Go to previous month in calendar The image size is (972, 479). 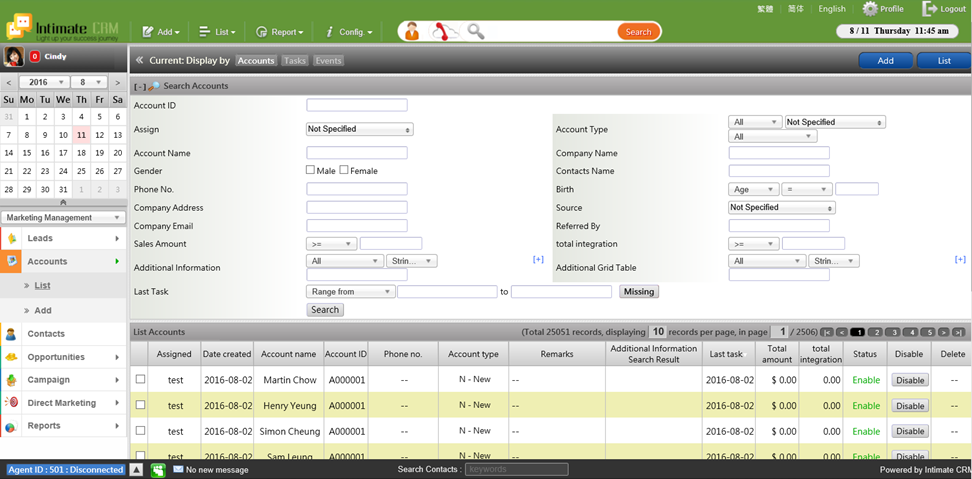point(9,82)
